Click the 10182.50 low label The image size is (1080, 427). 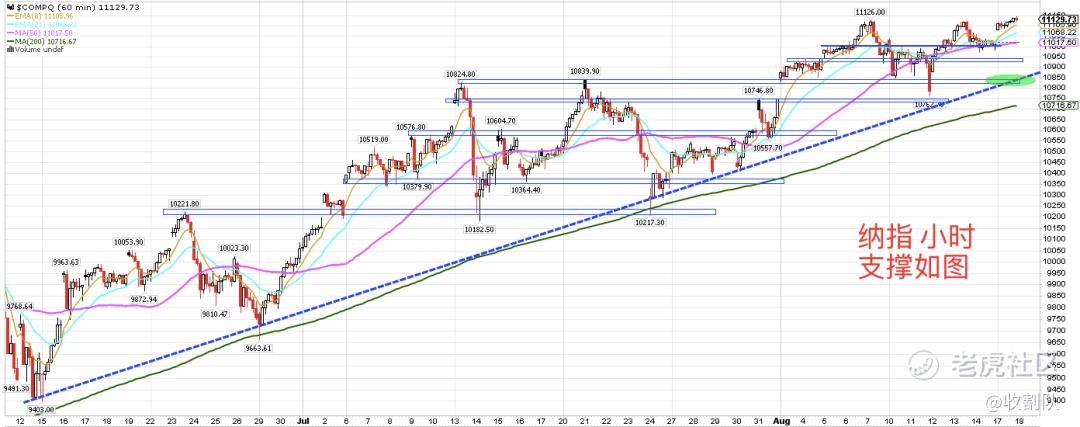[479, 229]
